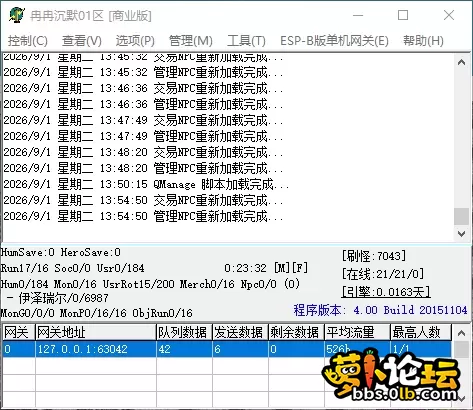Click the uptime 0:23:32 text
473x410 pixels.
pos(245,268)
